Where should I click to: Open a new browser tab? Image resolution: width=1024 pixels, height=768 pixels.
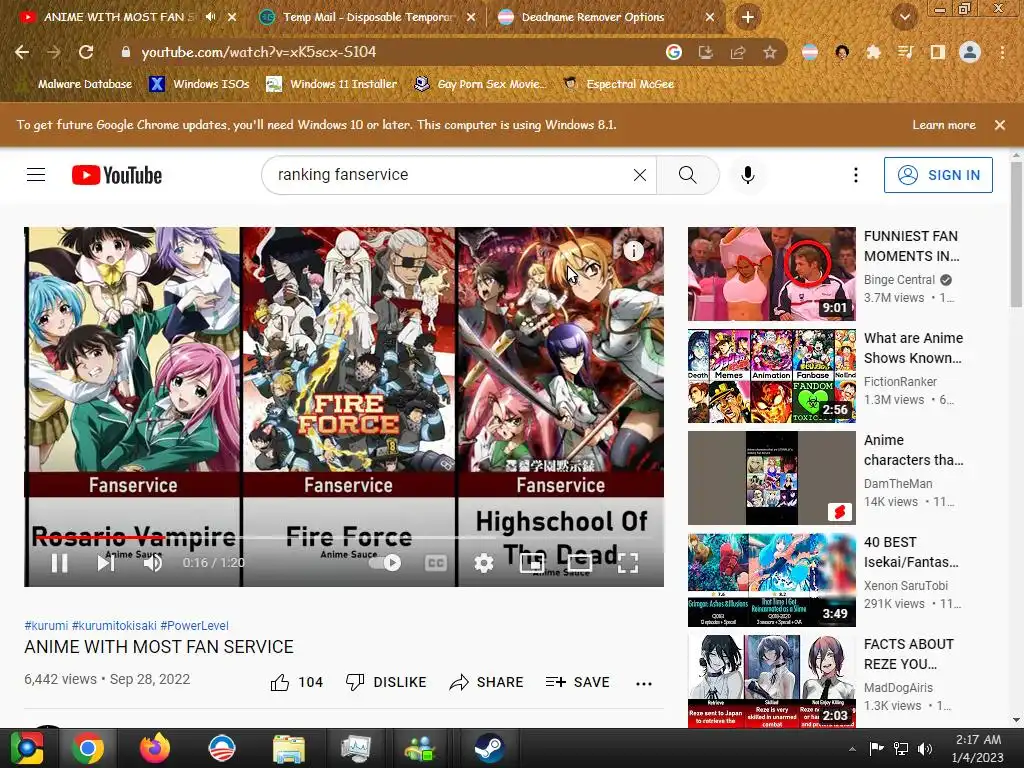tap(748, 17)
